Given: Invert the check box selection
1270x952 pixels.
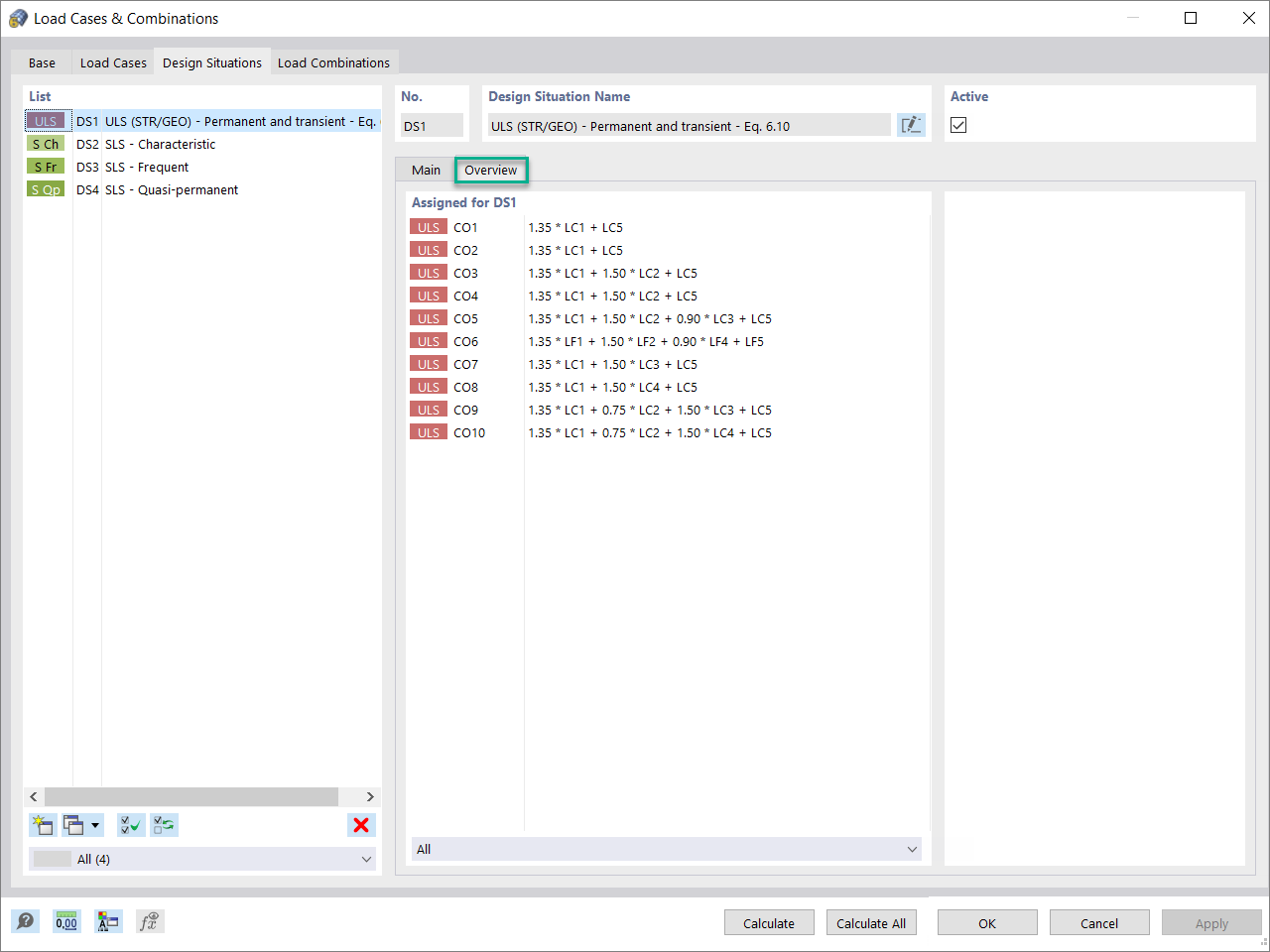Looking at the screenshot, I should pyautogui.click(x=163, y=824).
